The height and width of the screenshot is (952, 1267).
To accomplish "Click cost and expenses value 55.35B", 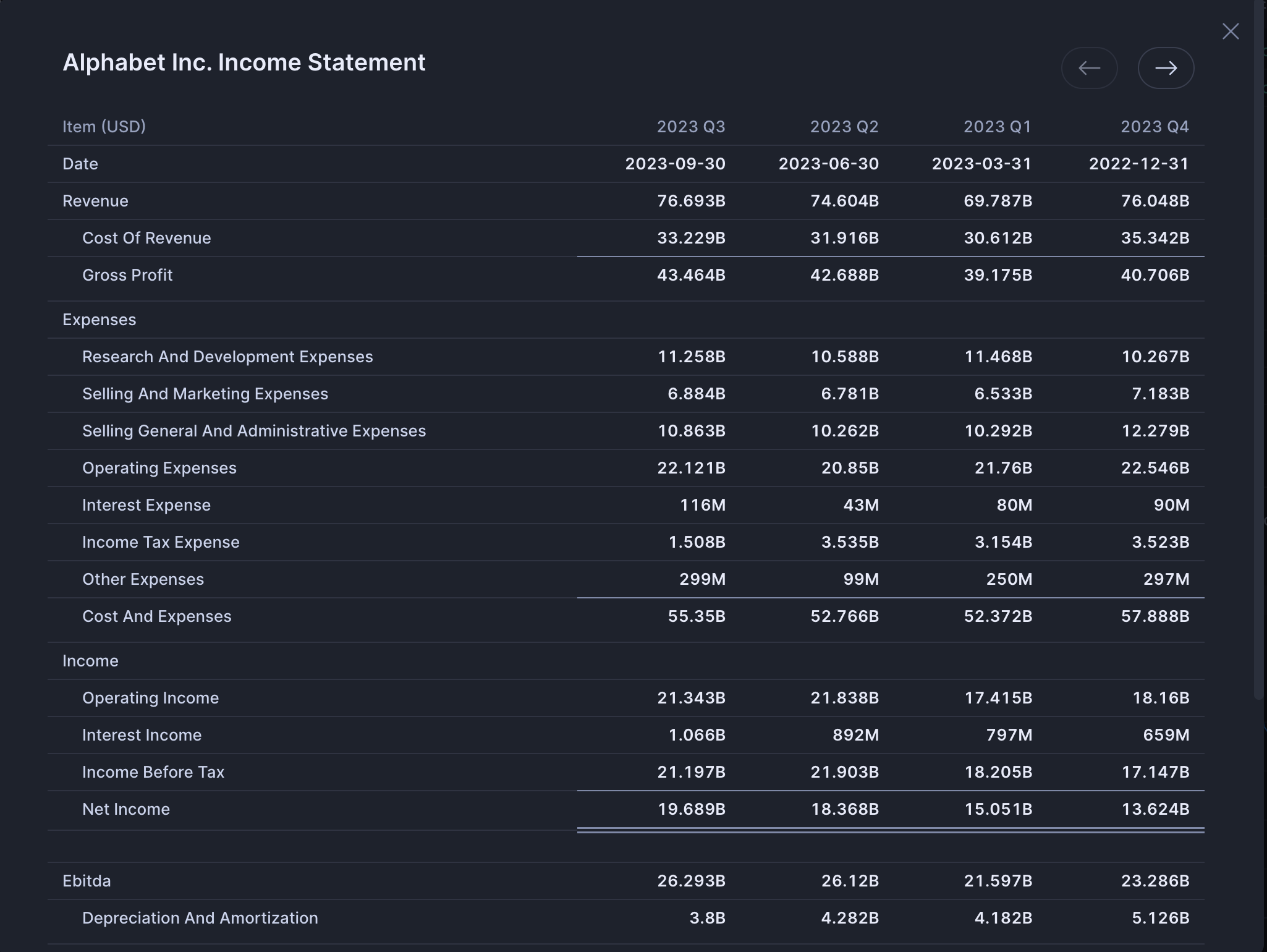I will click(697, 616).
